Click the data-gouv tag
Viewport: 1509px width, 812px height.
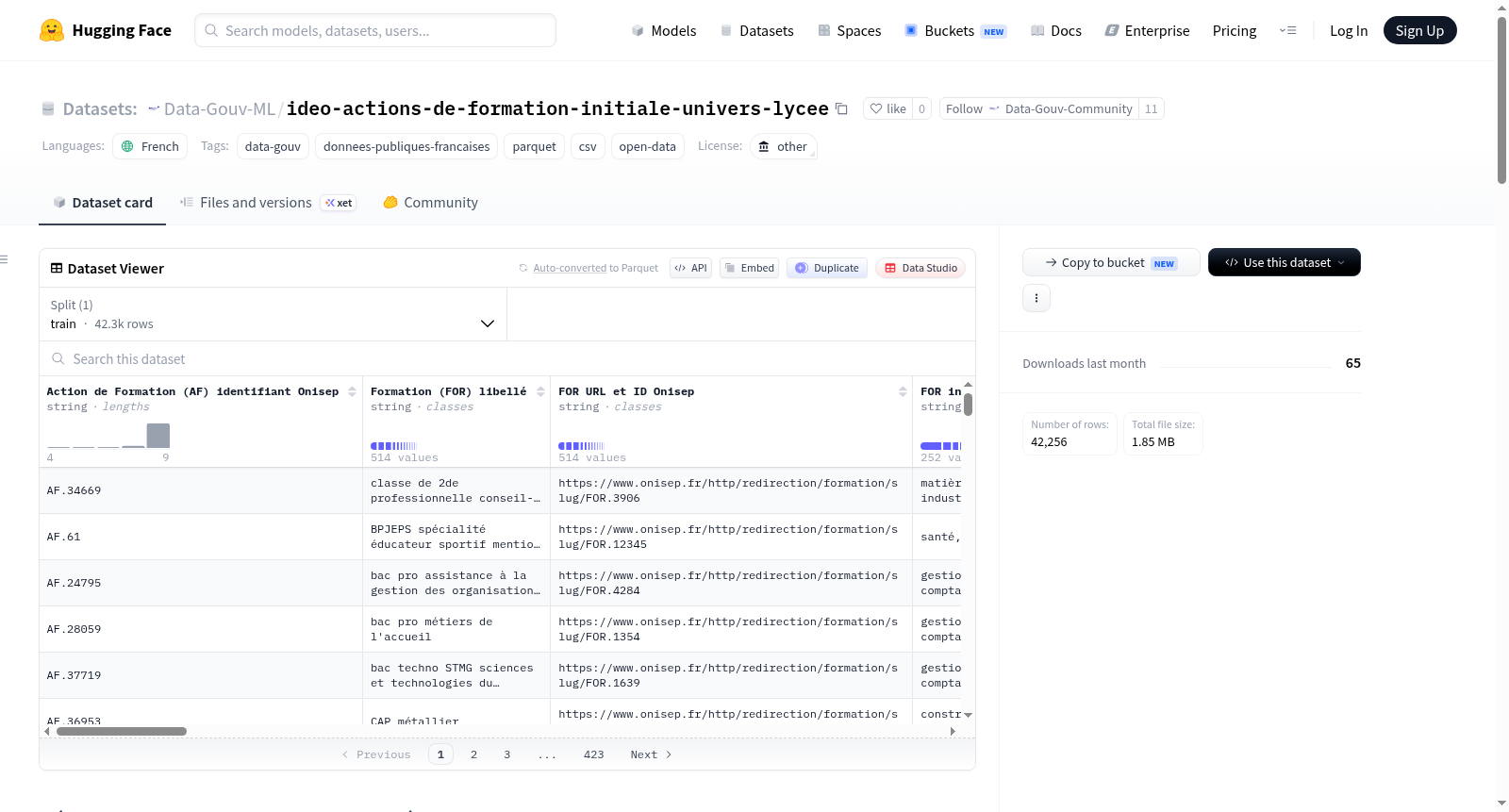click(273, 146)
